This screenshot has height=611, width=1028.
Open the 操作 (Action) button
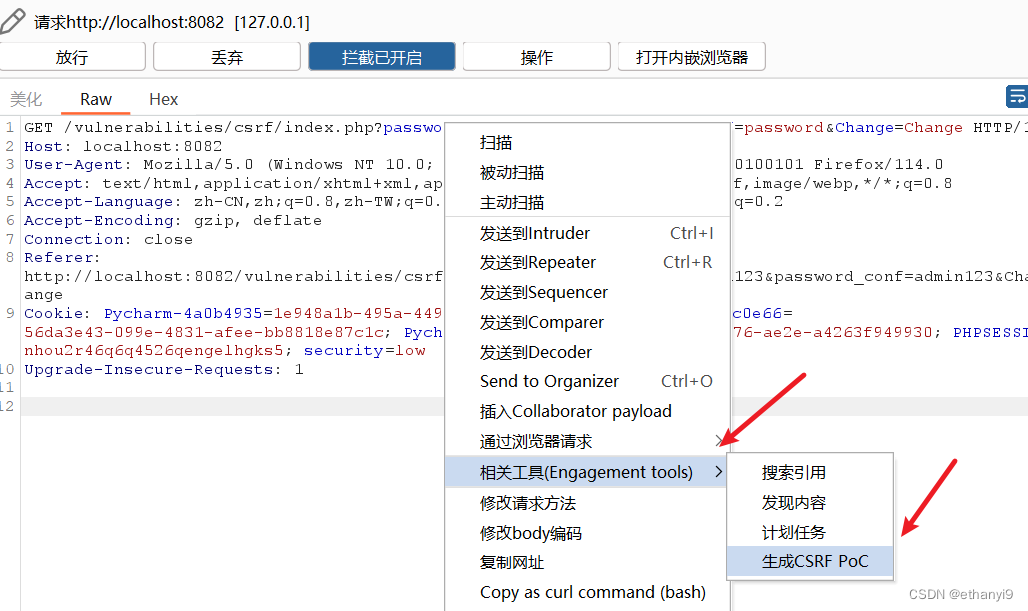point(536,57)
